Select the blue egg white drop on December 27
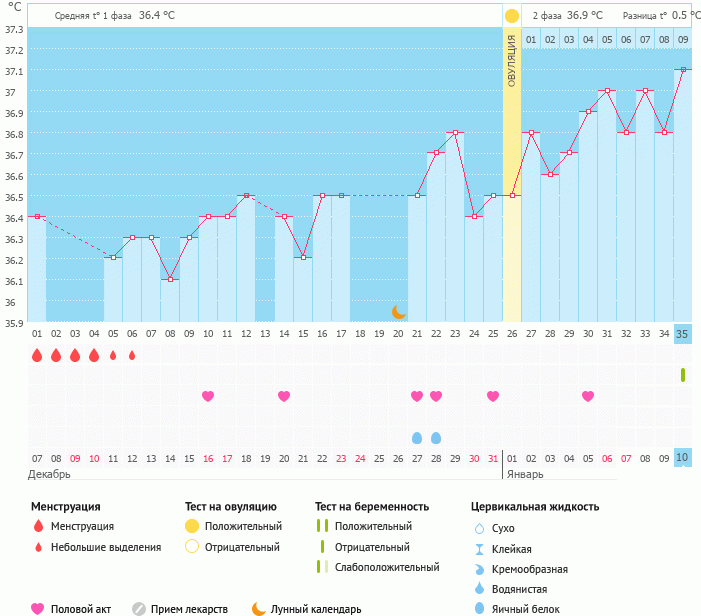701x616 pixels. click(x=417, y=438)
